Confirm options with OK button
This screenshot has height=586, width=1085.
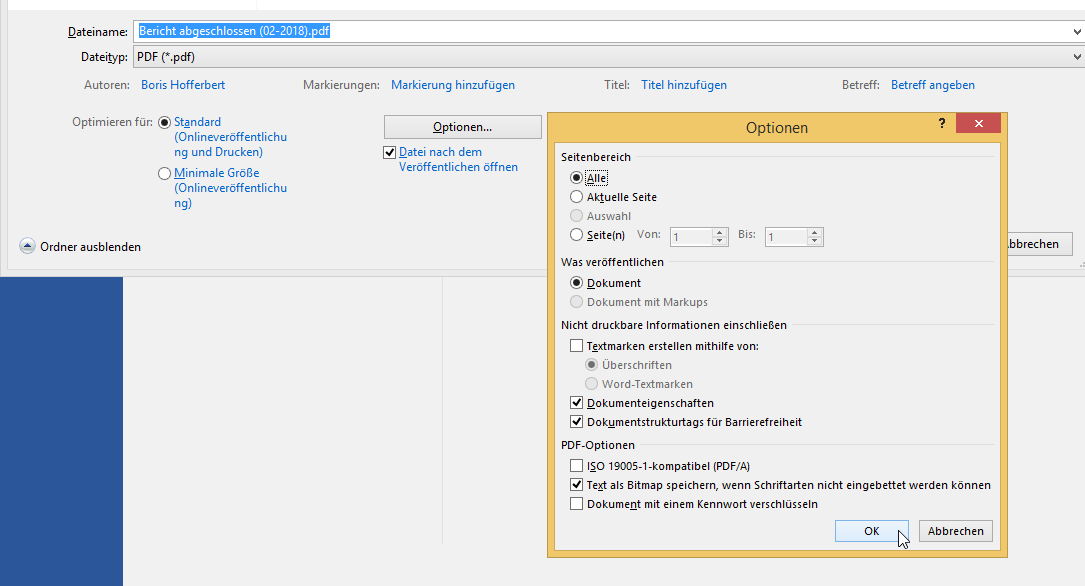pos(871,531)
